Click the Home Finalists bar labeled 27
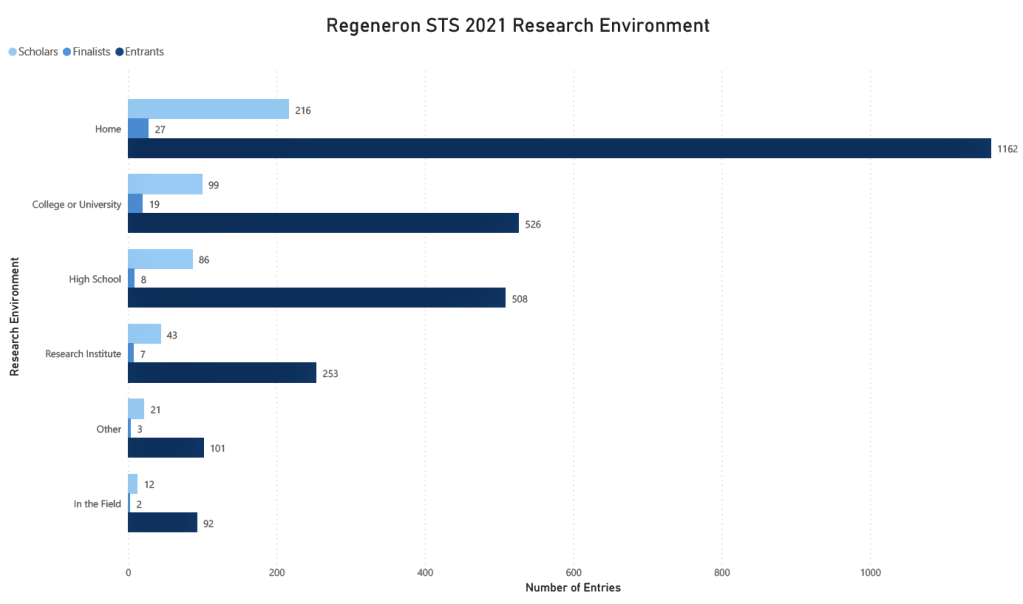Screen dimensions: 1023x604 click(138, 129)
